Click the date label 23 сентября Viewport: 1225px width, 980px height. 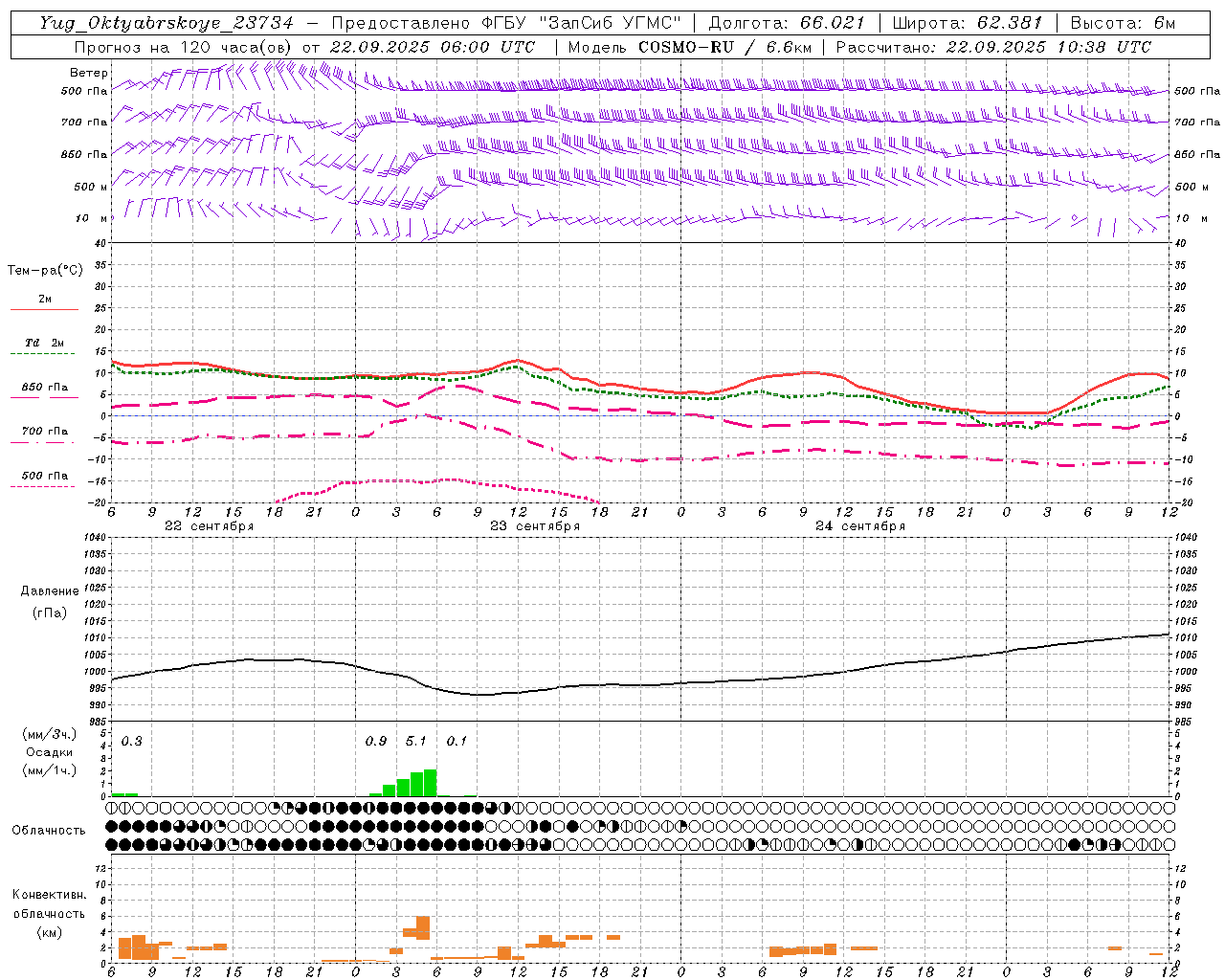[535, 526]
